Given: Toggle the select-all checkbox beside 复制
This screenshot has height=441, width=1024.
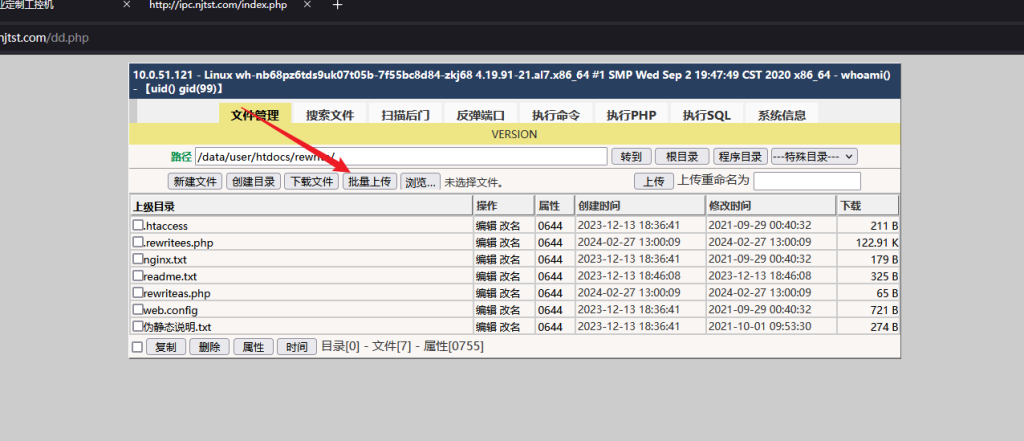Looking at the screenshot, I should (x=138, y=347).
